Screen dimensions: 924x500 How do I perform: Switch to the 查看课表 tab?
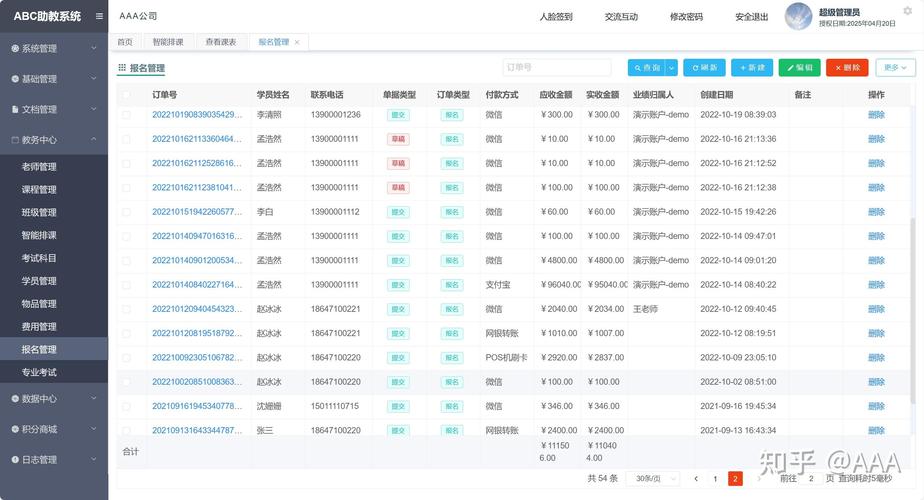tap(221, 42)
